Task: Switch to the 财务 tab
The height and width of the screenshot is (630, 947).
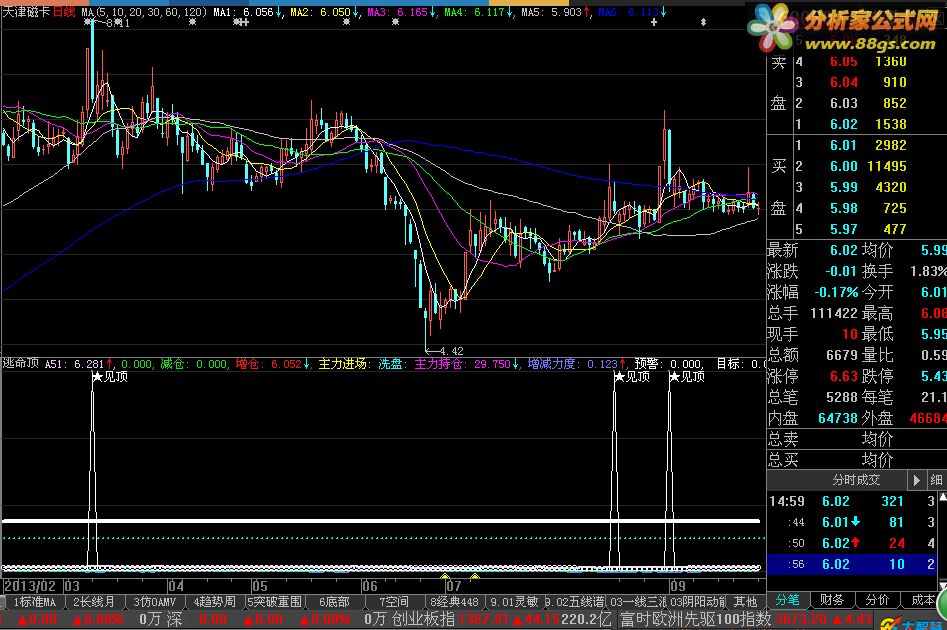Action: click(832, 600)
